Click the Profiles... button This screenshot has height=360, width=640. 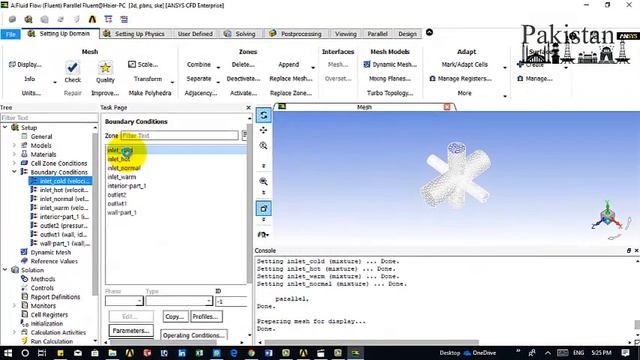pos(206,316)
